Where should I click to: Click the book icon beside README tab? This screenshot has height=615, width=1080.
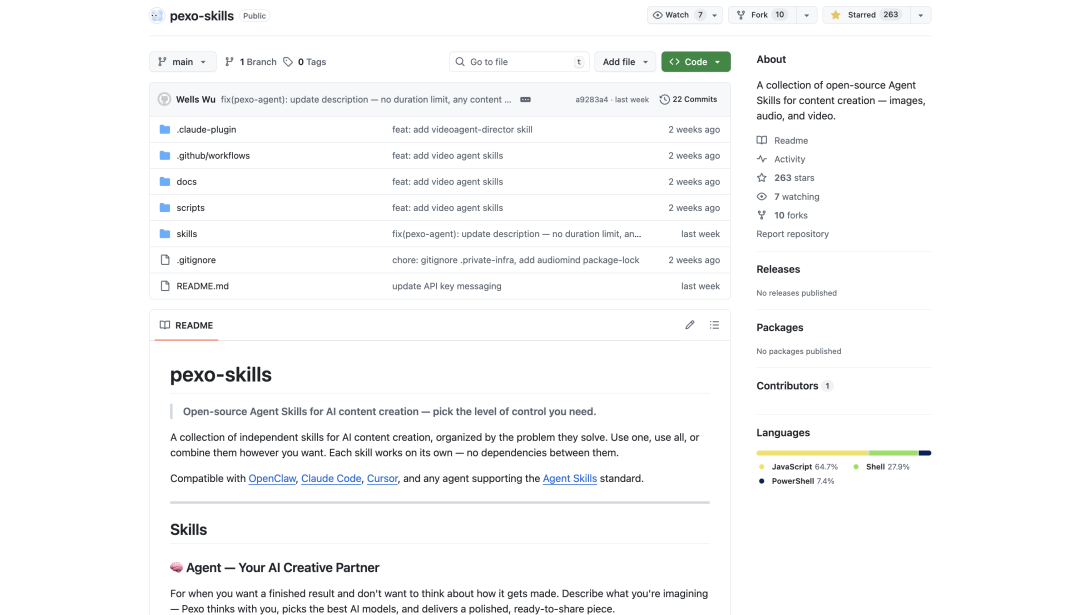[165, 325]
